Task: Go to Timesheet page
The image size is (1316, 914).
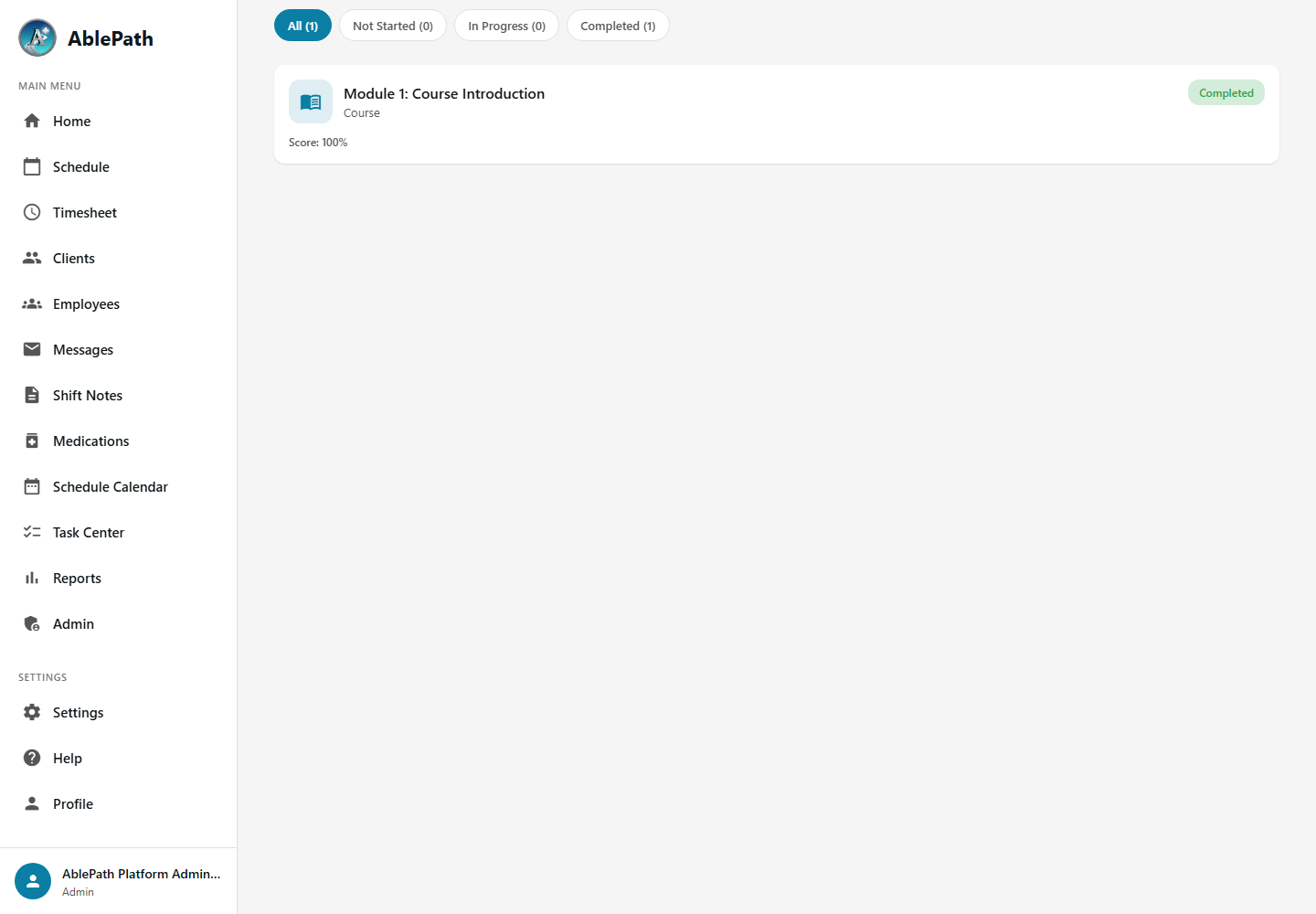Action: pos(119,212)
